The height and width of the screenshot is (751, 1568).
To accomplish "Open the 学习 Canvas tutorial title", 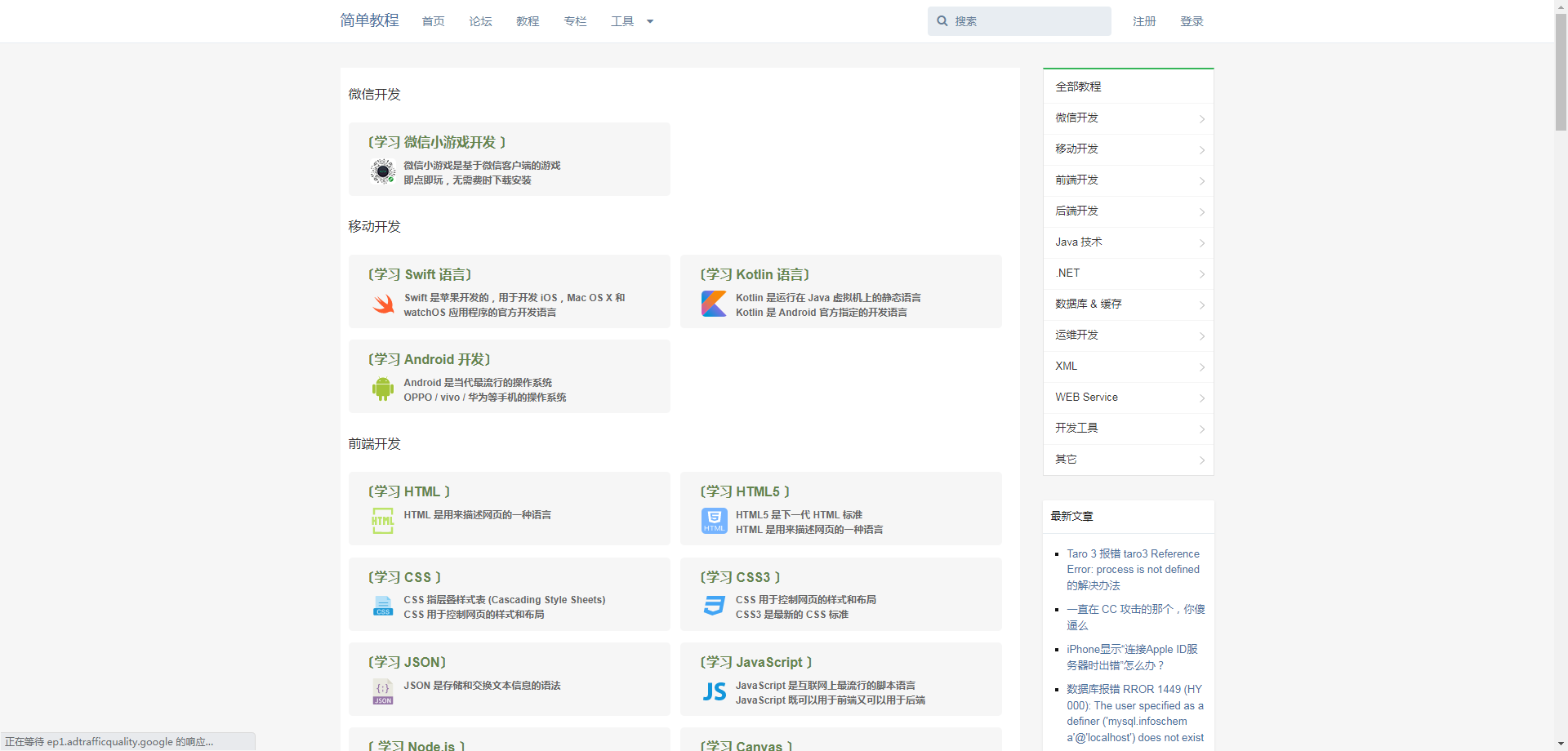I will pos(746,745).
